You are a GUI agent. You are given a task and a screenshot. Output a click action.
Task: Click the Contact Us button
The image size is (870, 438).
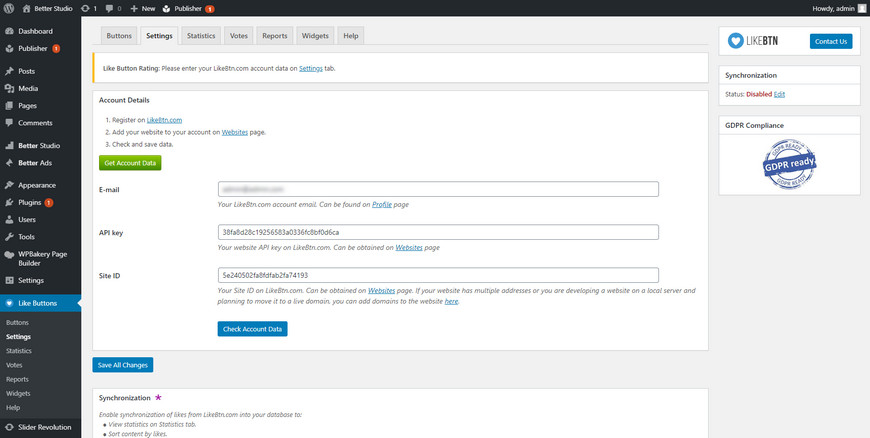tap(831, 41)
